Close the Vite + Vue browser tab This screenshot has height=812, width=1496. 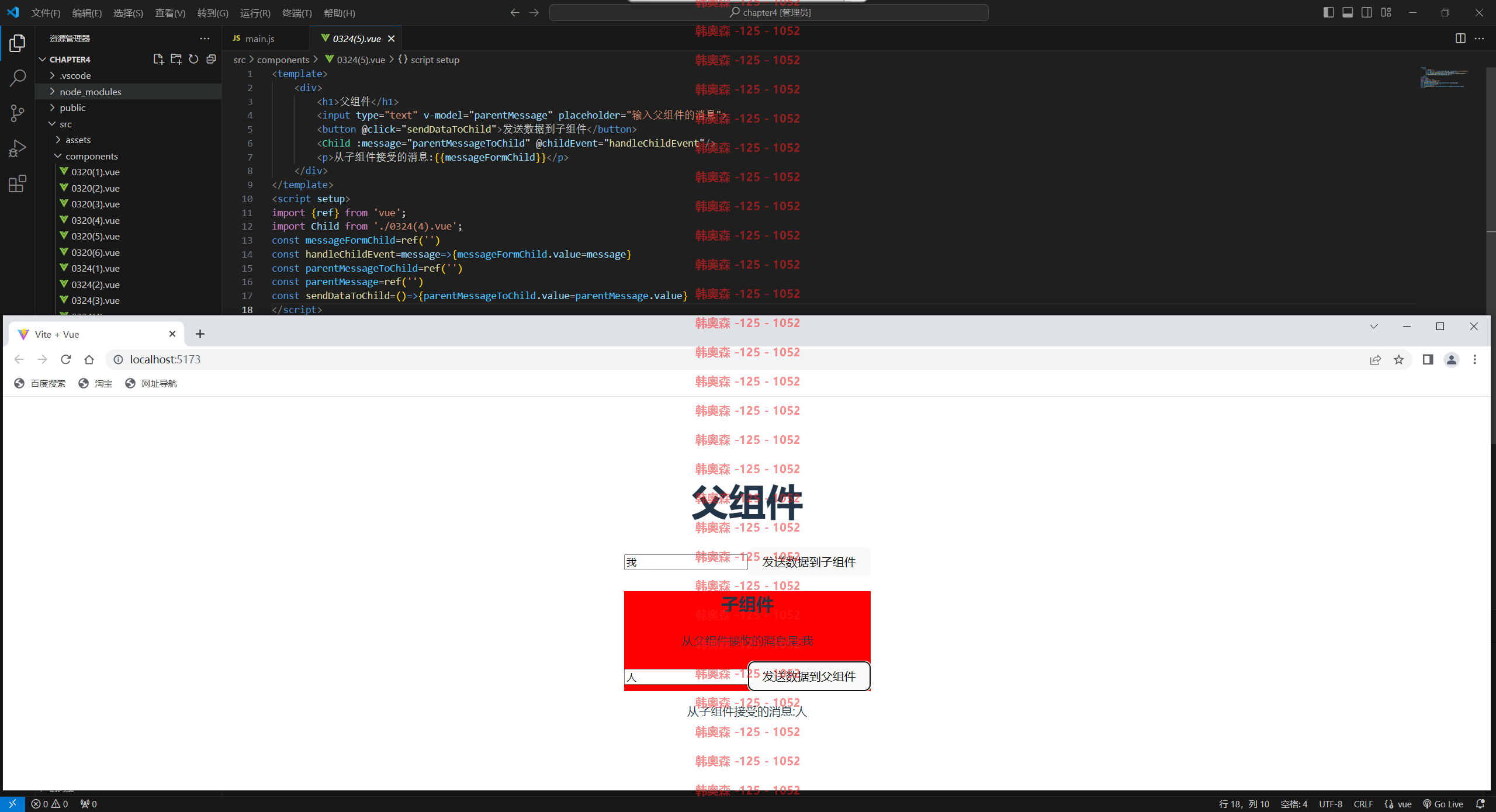pyautogui.click(x=172, y=334)
